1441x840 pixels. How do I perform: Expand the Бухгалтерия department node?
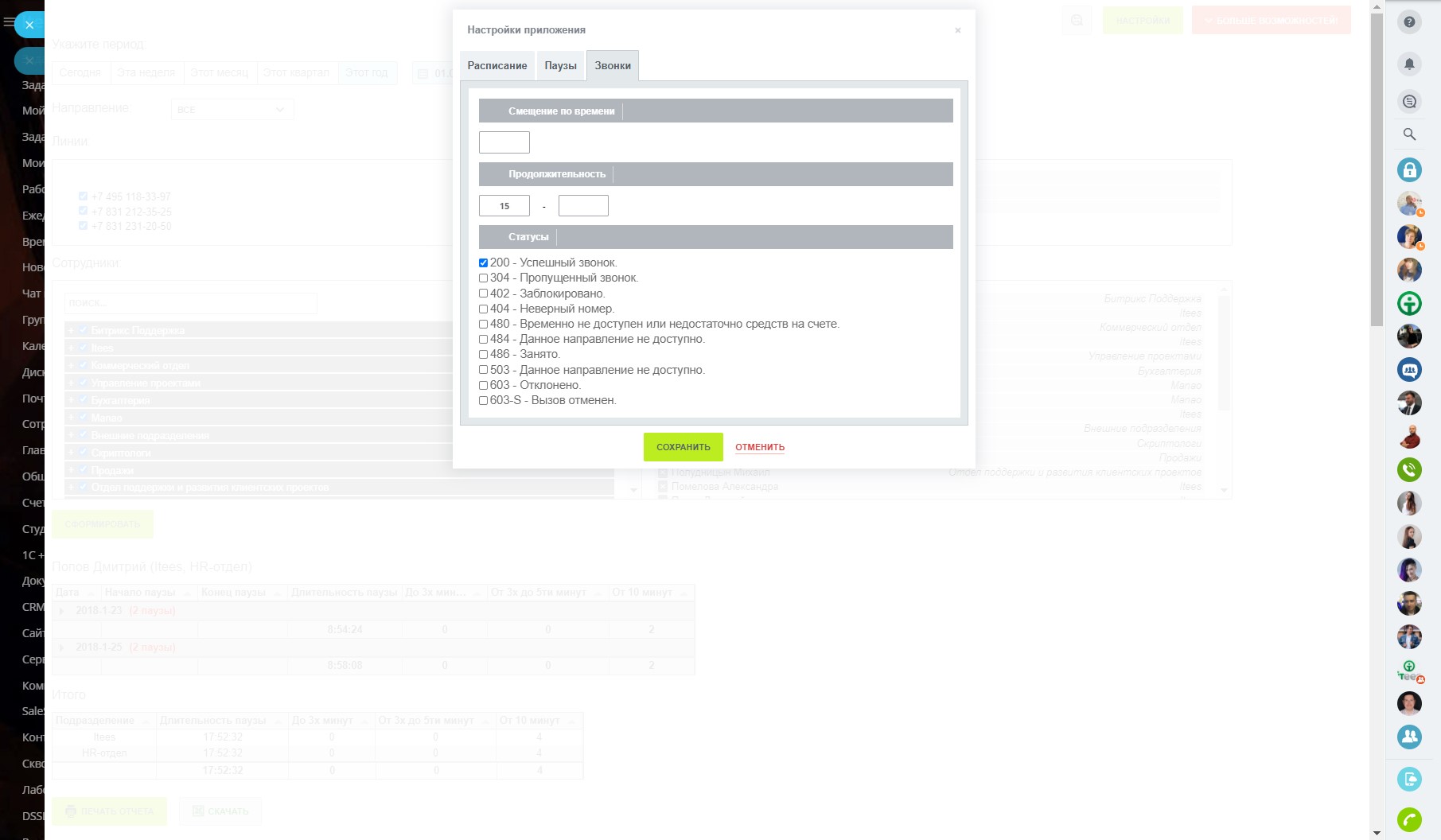coord(71,400)
